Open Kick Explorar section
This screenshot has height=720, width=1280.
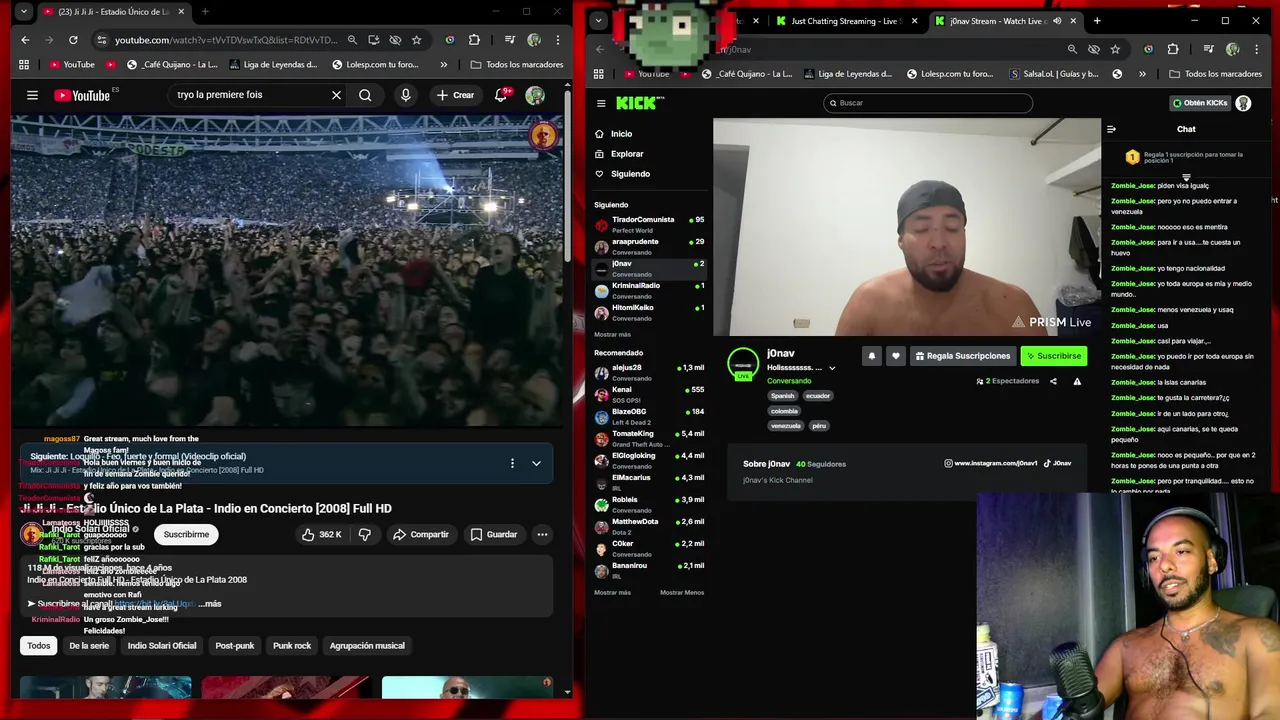point(627,153)
